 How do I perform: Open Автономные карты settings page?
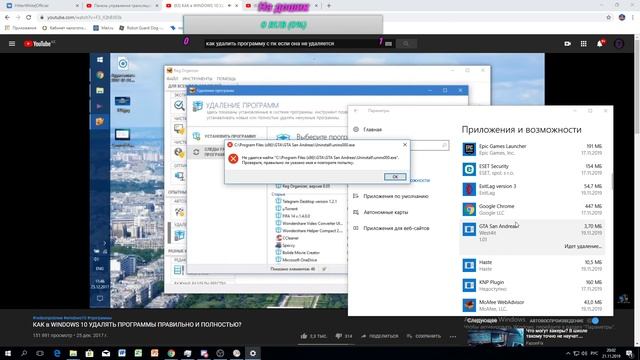click(x=380, y=212)
